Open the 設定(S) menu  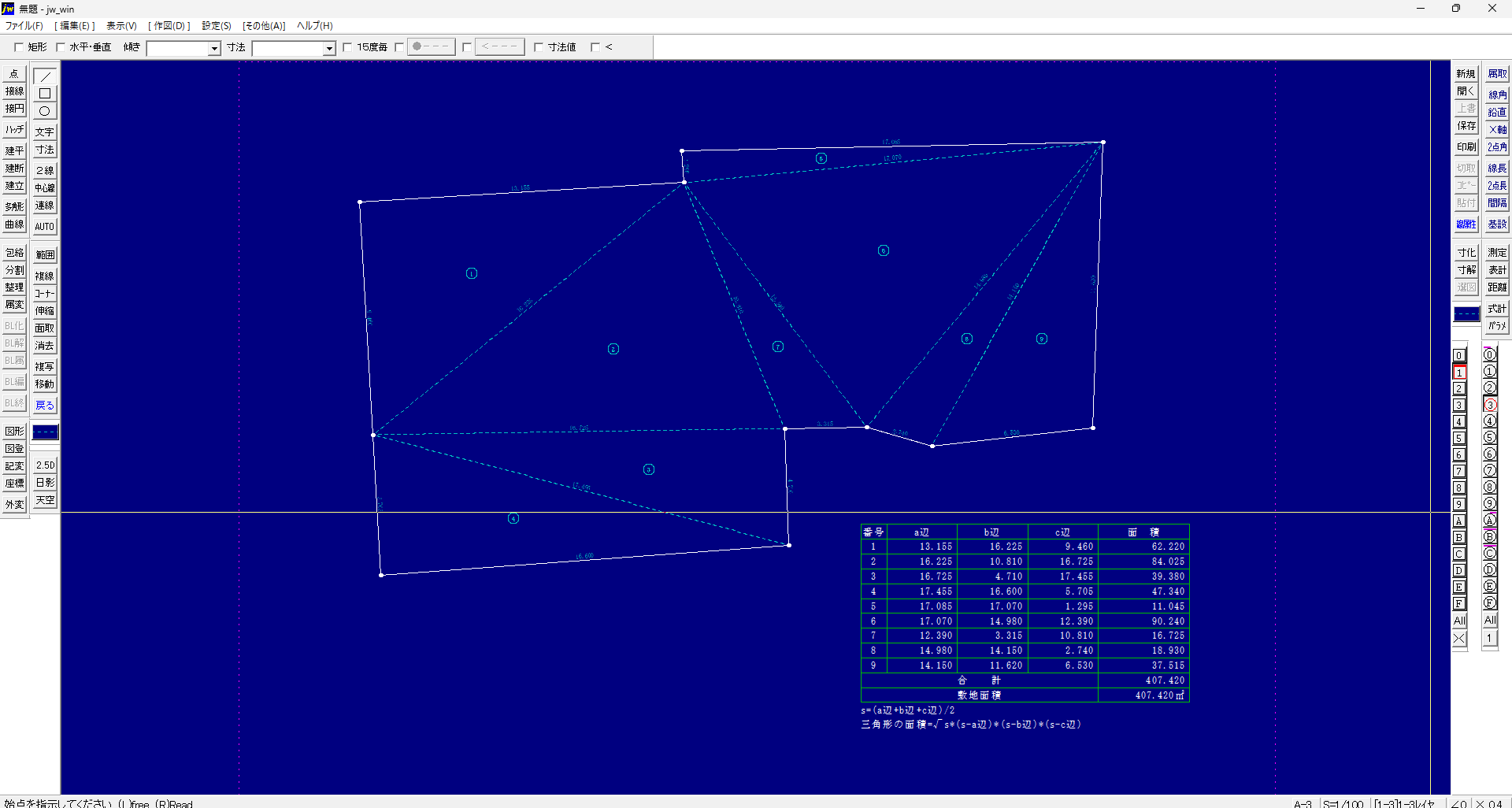tap(217, 26)
